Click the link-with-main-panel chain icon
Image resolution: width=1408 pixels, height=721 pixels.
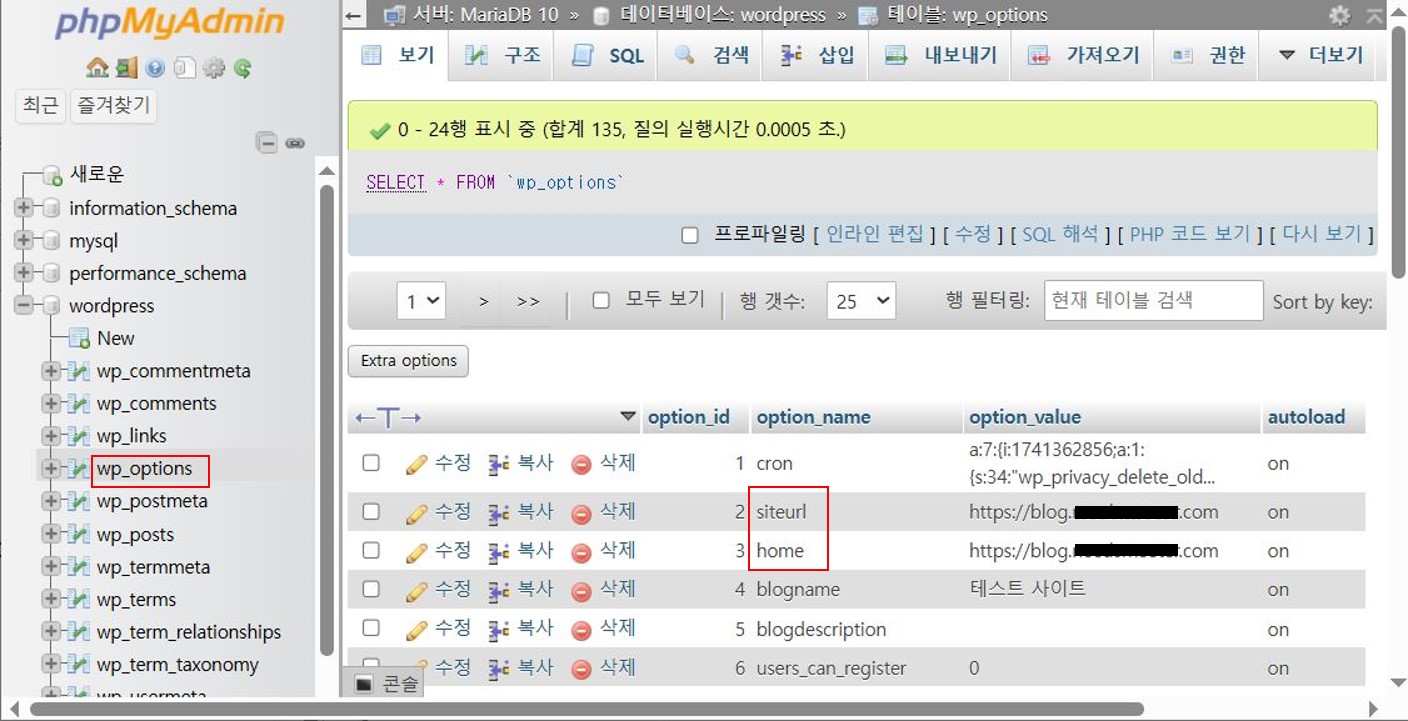coord(294,142)
